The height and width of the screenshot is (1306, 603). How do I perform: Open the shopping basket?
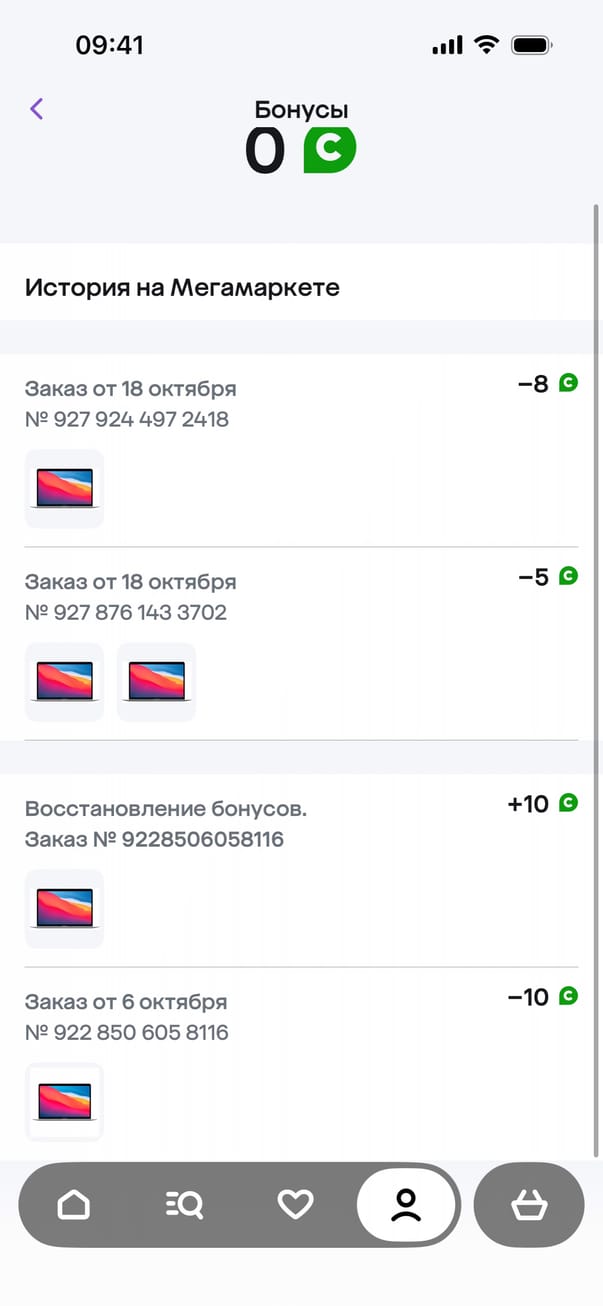pyautogui.click(x=528, y=1206)
